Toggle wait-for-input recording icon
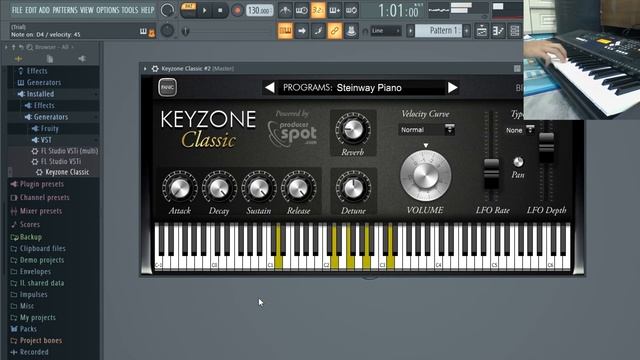Screen dimensions: 640x360 tap(301, 11)
